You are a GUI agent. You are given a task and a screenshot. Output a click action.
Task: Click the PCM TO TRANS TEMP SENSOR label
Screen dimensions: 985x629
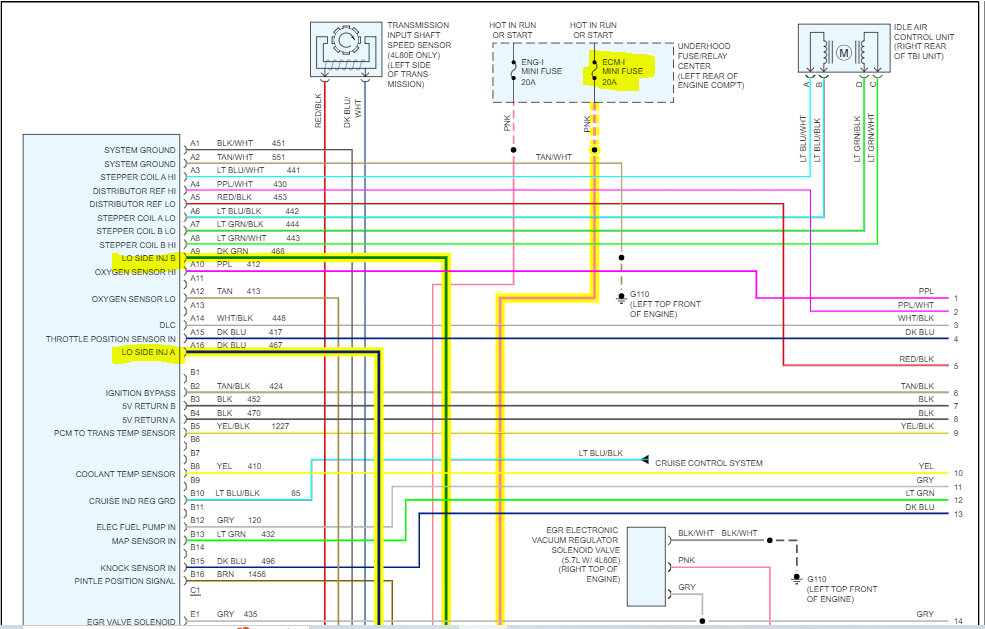click(114, 433)
